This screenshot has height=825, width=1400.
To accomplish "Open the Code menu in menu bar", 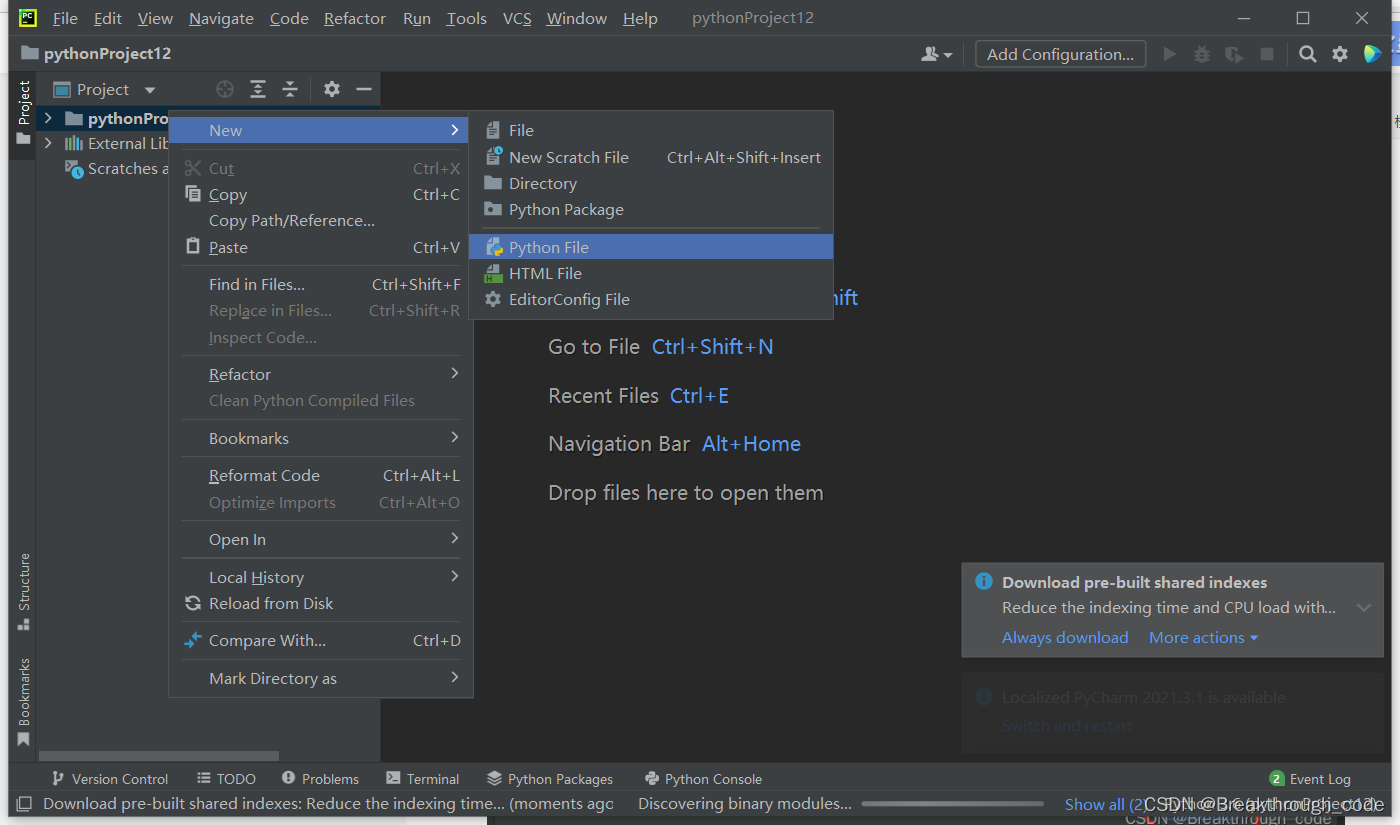I will point(289,18).
